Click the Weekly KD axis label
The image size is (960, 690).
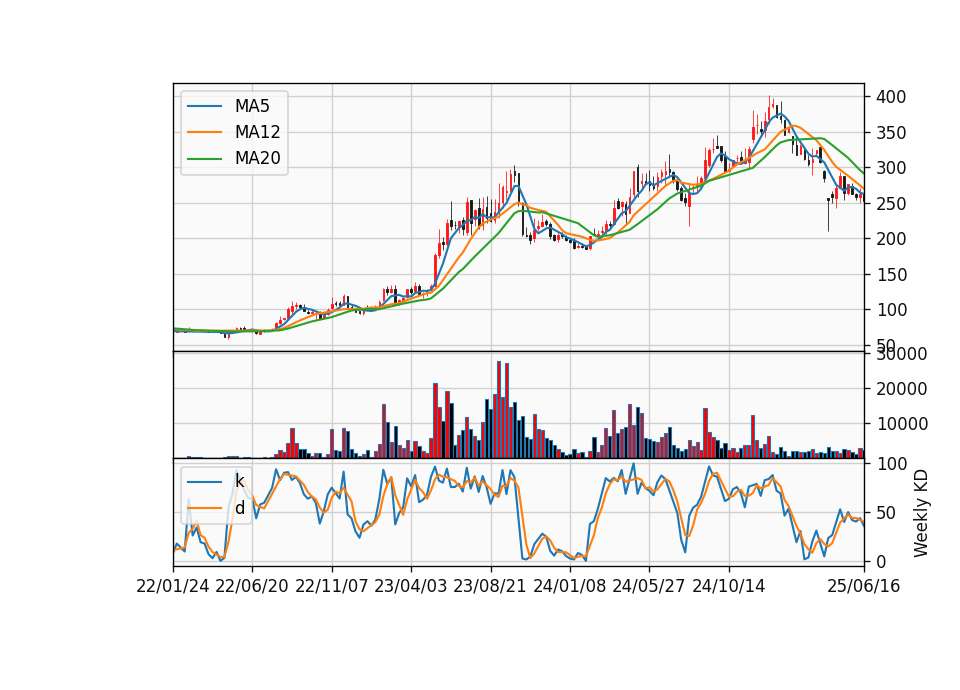click(x=920, y=513)
